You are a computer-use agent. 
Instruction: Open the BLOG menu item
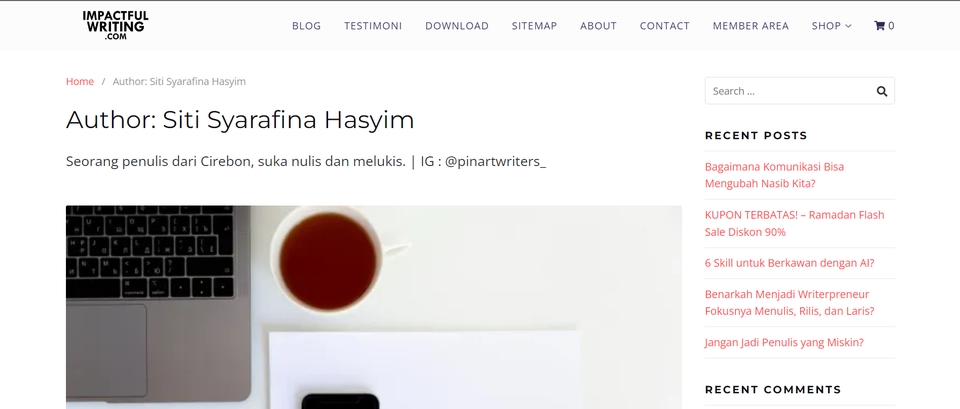pos(306,26)
